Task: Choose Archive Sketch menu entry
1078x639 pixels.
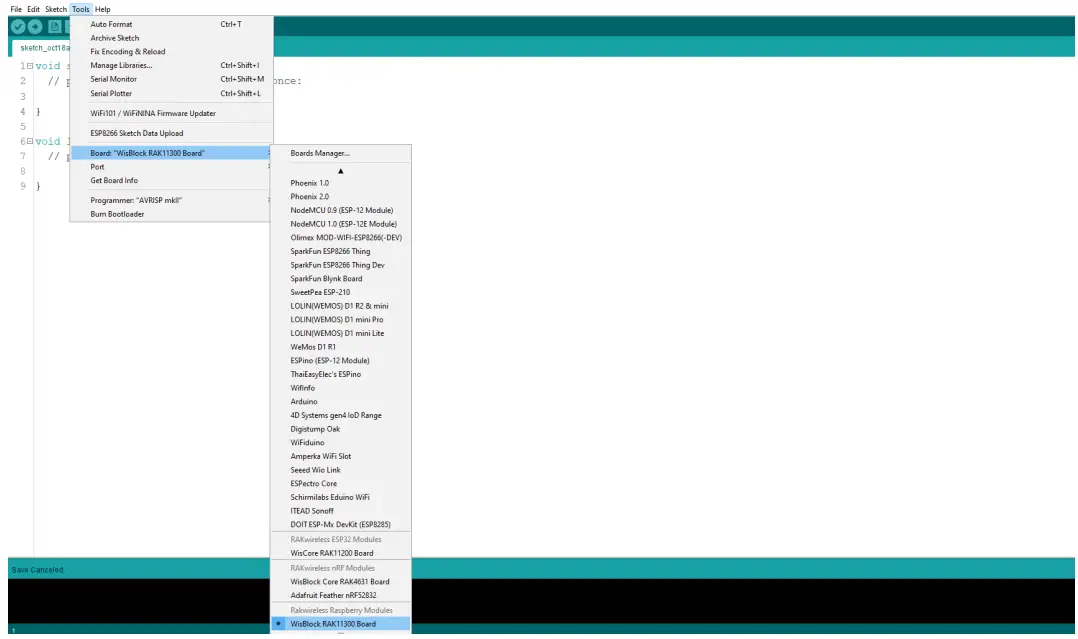Action: point(171,38)
